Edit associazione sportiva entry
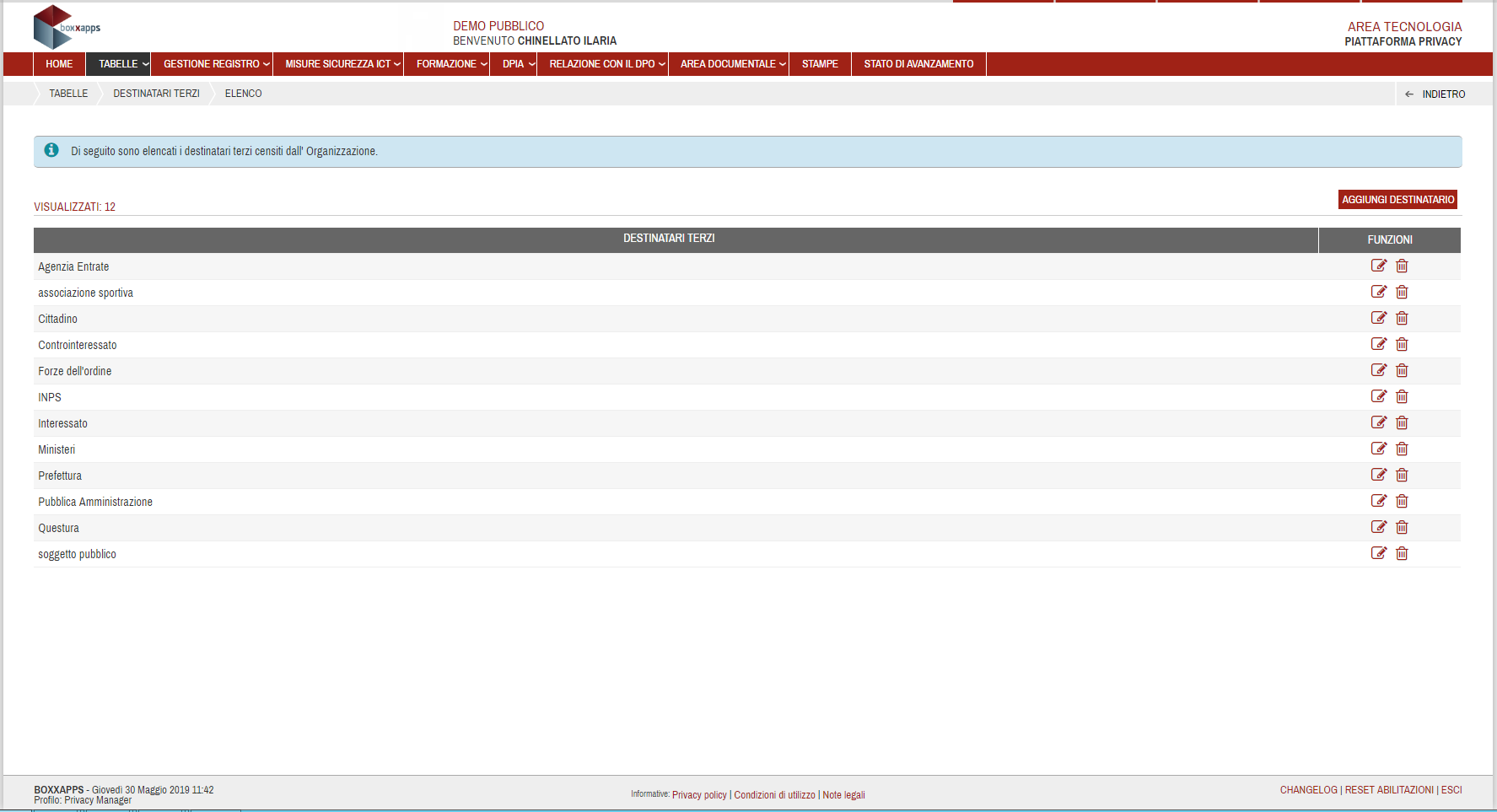 tap(1379, 292)
